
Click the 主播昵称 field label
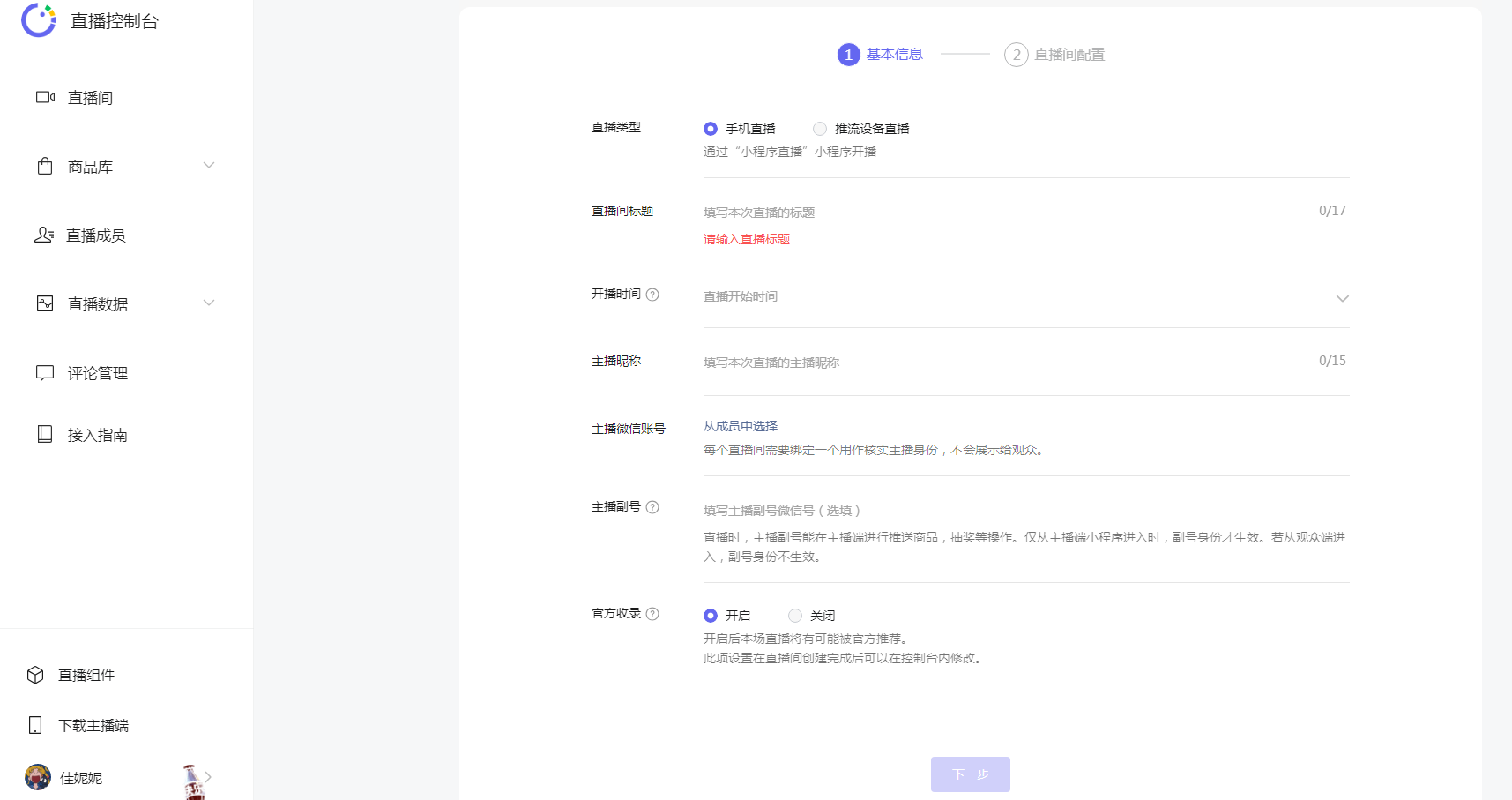pos(616,361)
